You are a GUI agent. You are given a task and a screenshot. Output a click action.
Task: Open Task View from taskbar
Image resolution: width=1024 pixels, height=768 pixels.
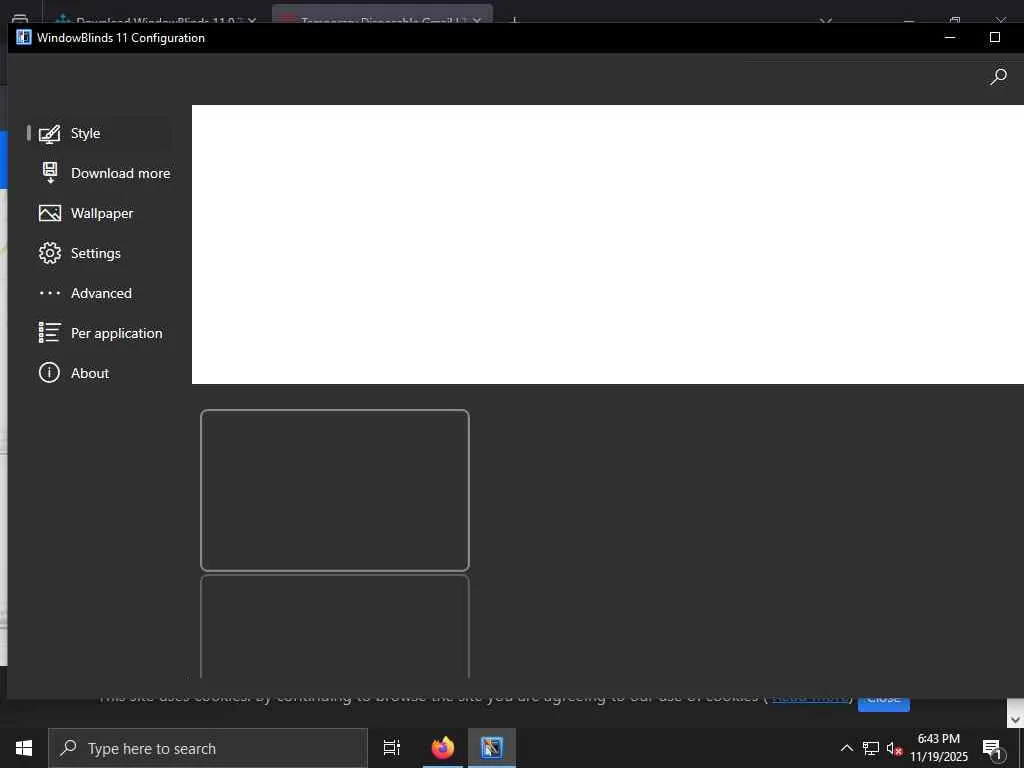coord(392,748)
